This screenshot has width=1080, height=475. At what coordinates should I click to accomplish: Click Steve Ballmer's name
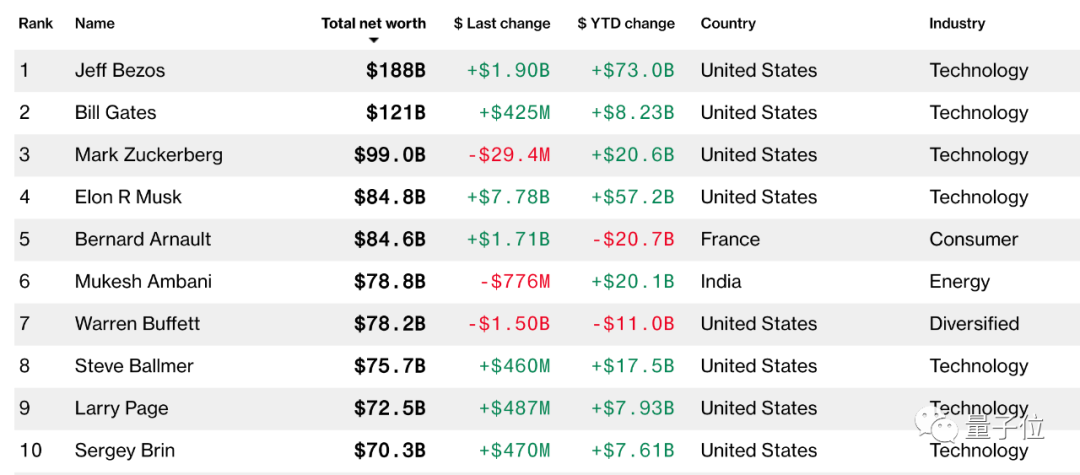click(134, 366)
